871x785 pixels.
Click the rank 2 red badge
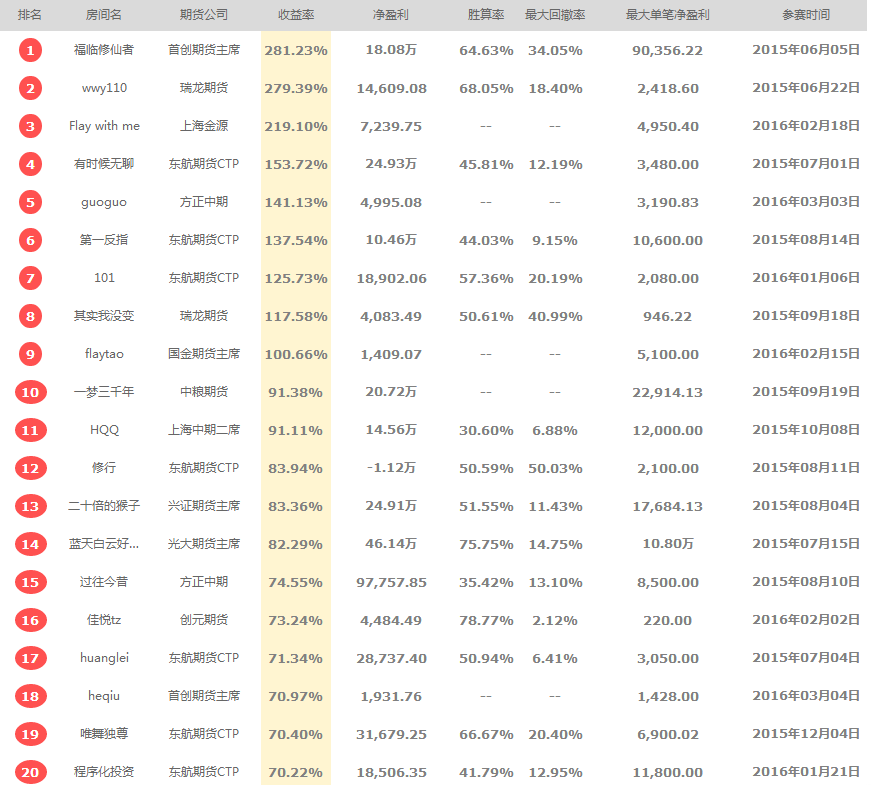tap(30, 88)
